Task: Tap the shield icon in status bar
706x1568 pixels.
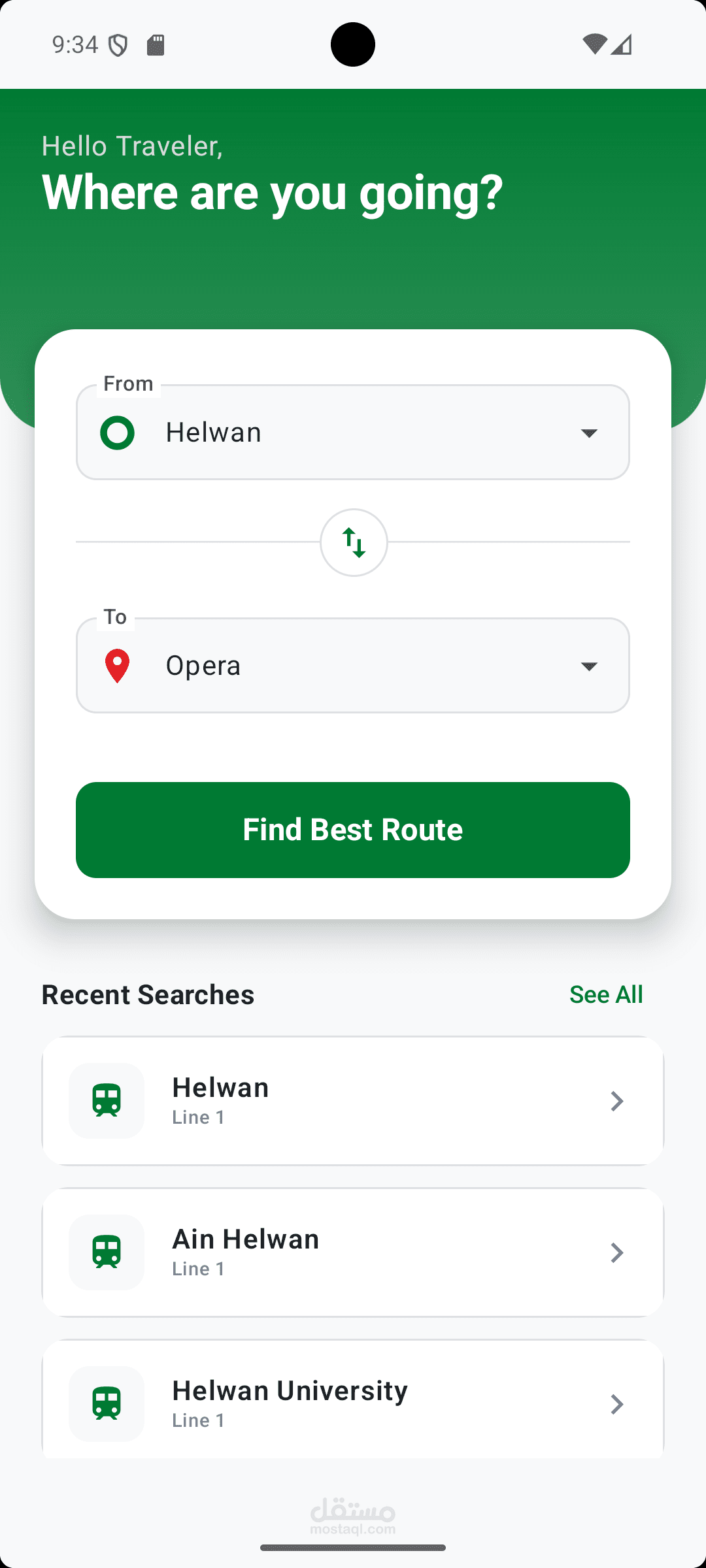Action: pos(118,46)
